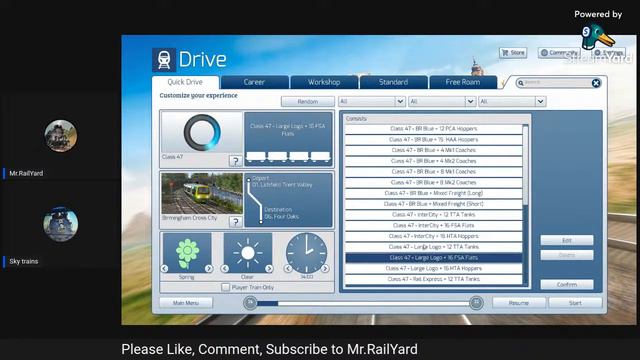This screenshot has width=640, height=360.
Task: Open the Store via its cart button
Action: 513,53
